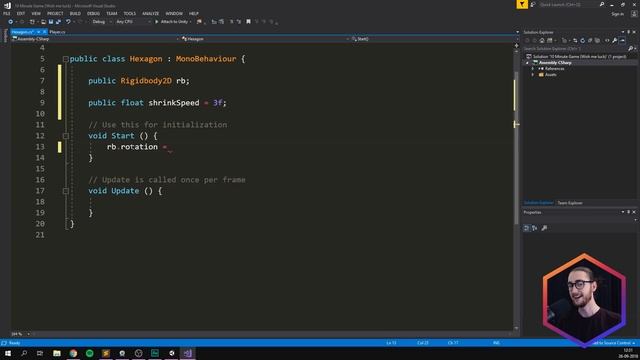Image resolution: width=640 pixels, height=360 pixels.
Task: Click the Add to Source Control status item
Action: (613, 343)
